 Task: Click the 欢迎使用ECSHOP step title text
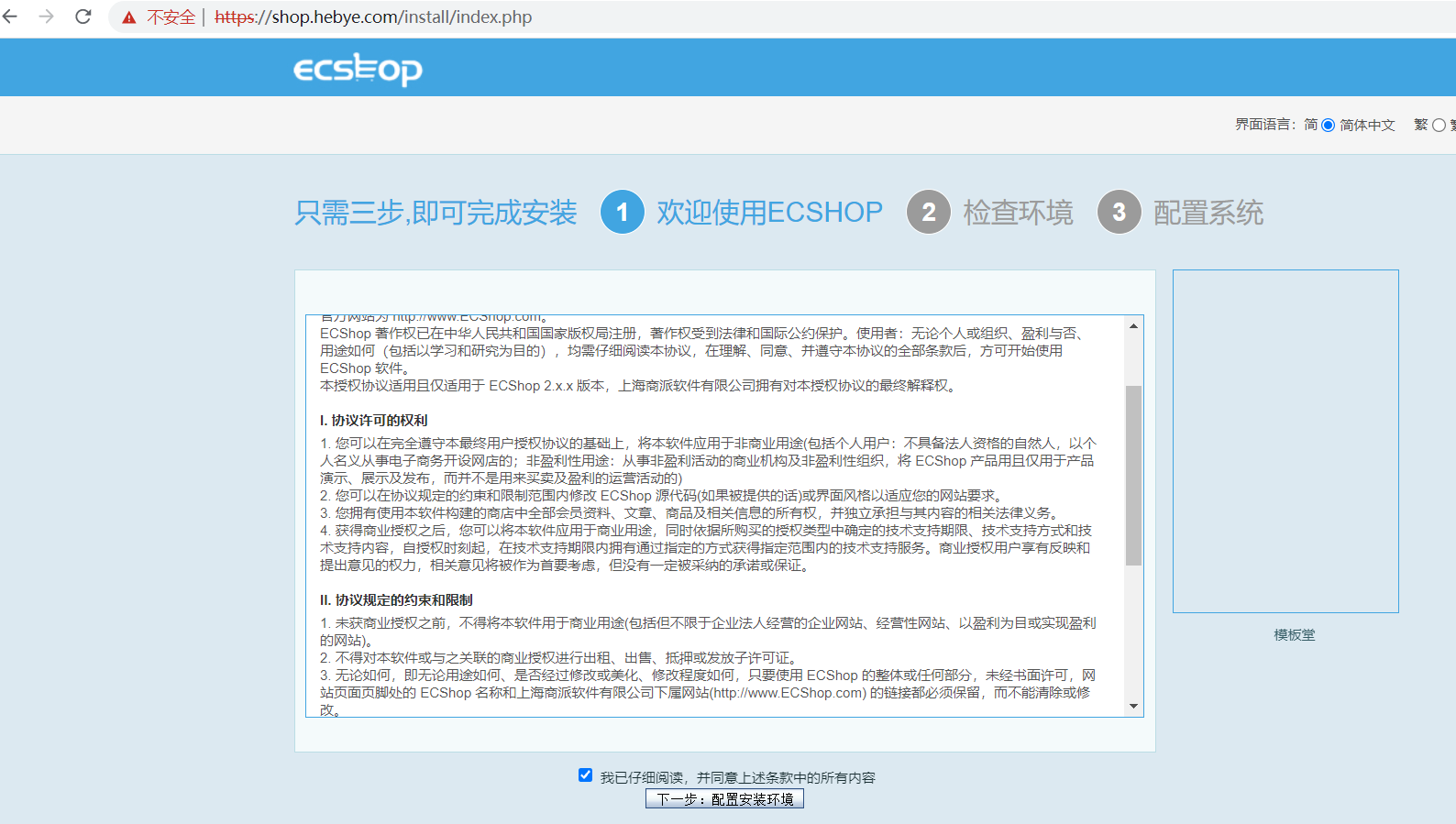[x=769, y=213]
